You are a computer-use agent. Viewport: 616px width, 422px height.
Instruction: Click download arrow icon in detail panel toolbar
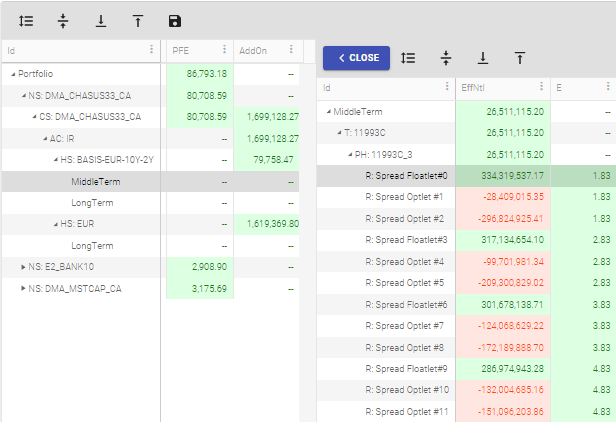pyautogui.click(x=483, y=58)
